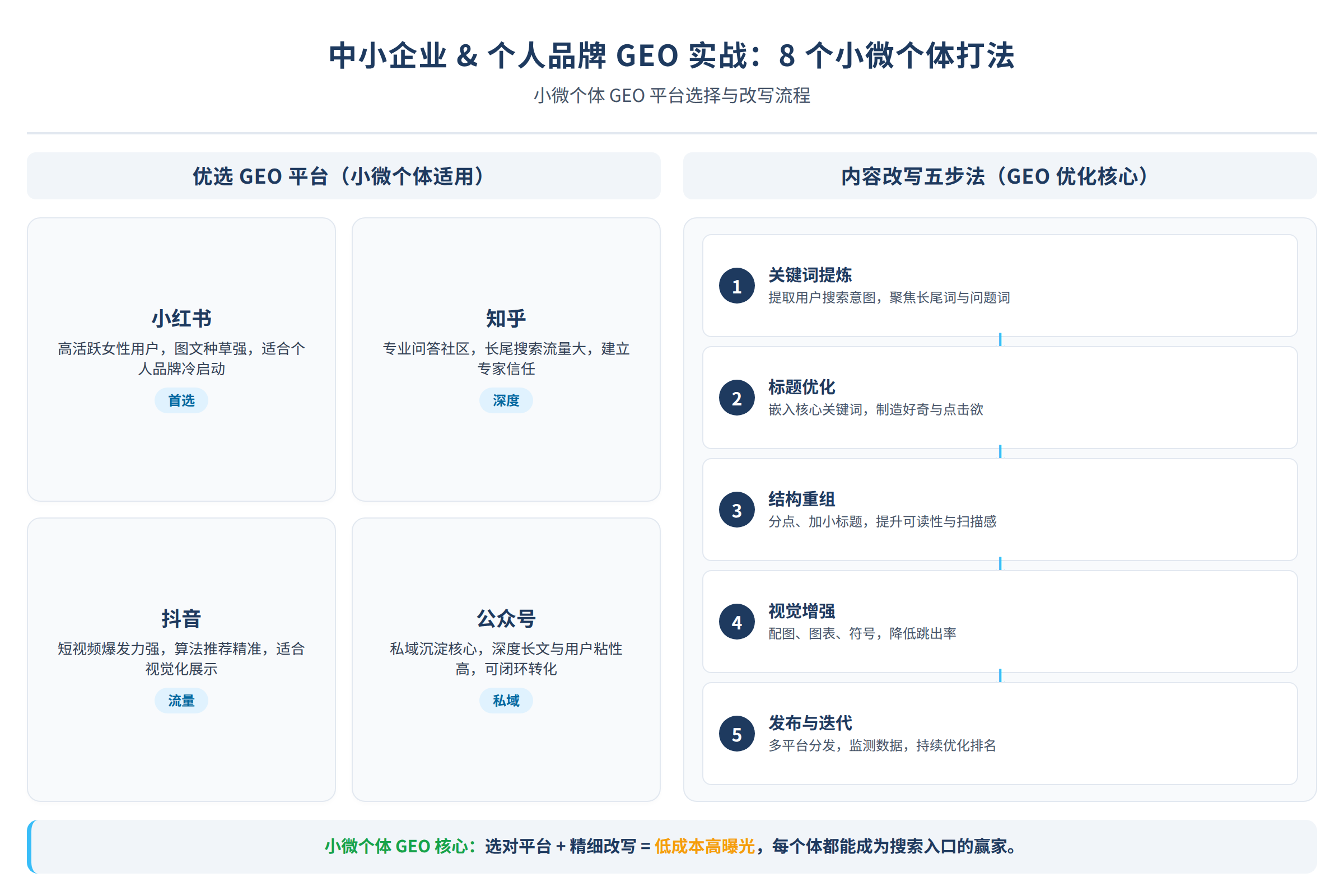Click the 私域 tag badge

click(506, 701)
